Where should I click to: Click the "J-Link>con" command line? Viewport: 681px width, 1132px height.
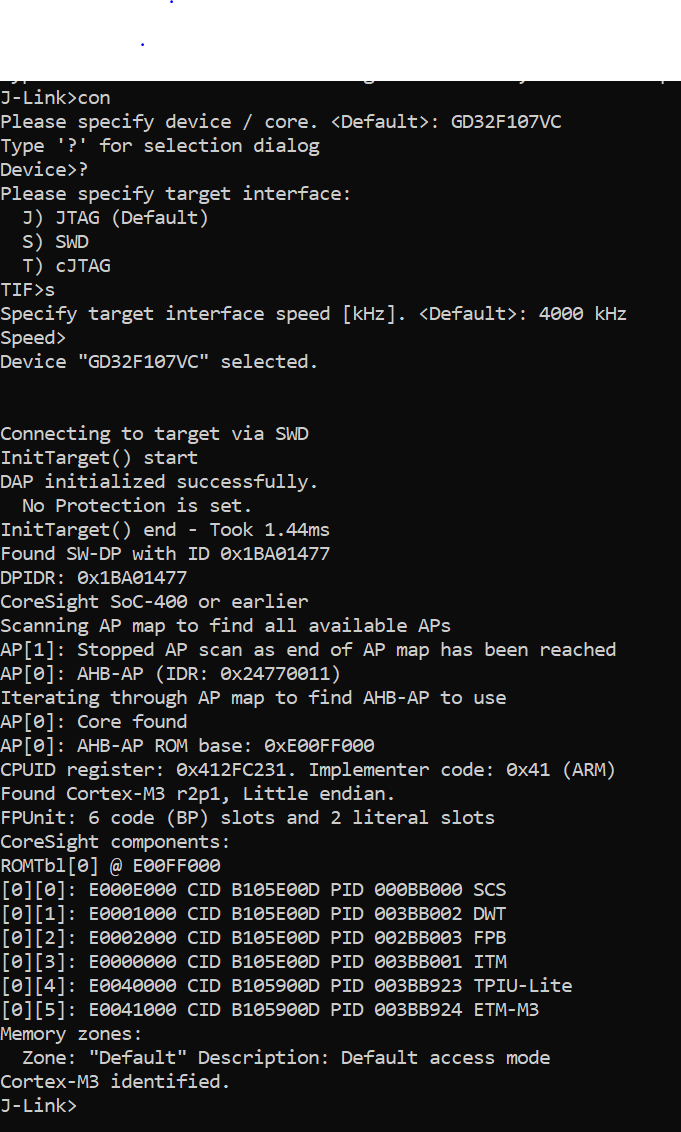tap(55, 97)
